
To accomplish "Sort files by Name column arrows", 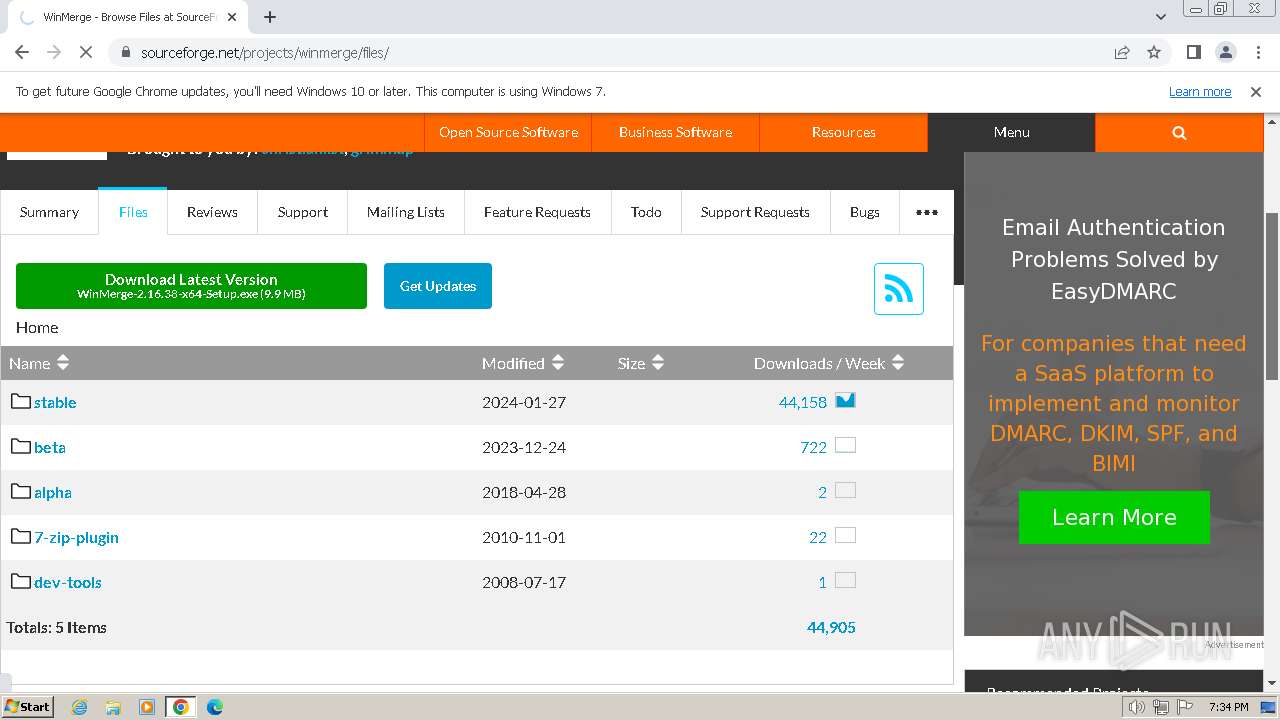I will tap(63, 363).
